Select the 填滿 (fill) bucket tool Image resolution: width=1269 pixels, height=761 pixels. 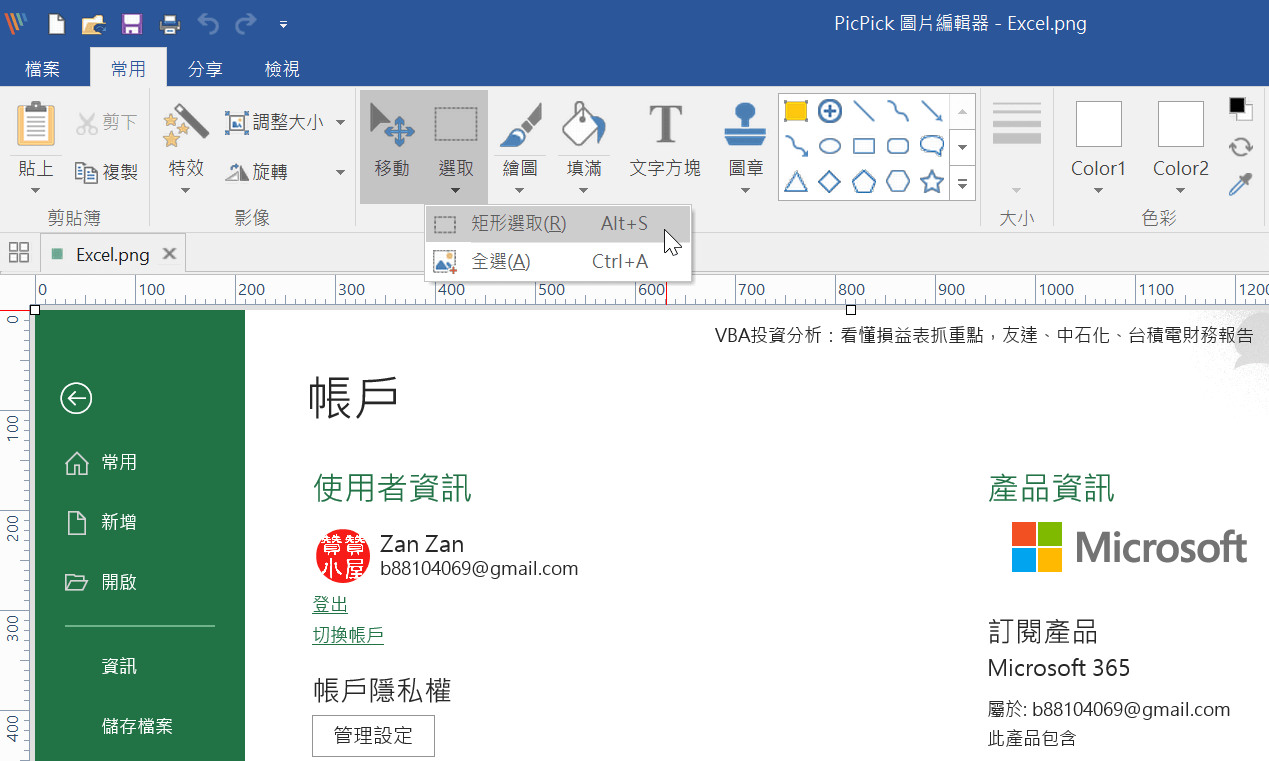pyautogui.click(x=584, y=125)
